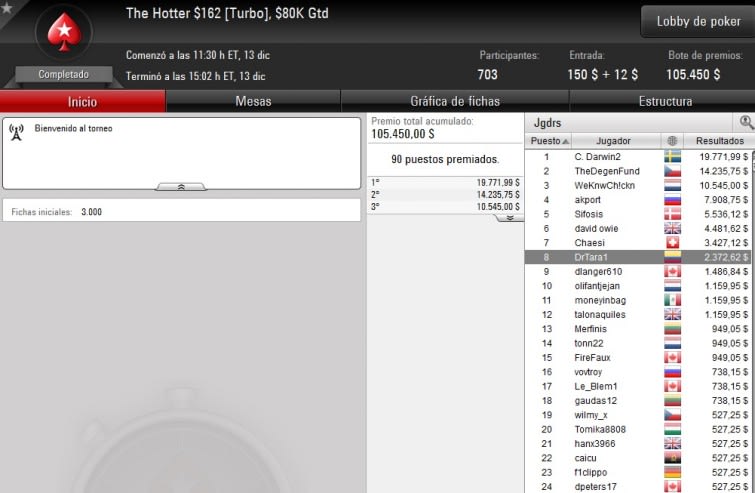Open the Gráfica de fichas tab
This screenshot has width=755, height=493.
(x=455, y=101)
